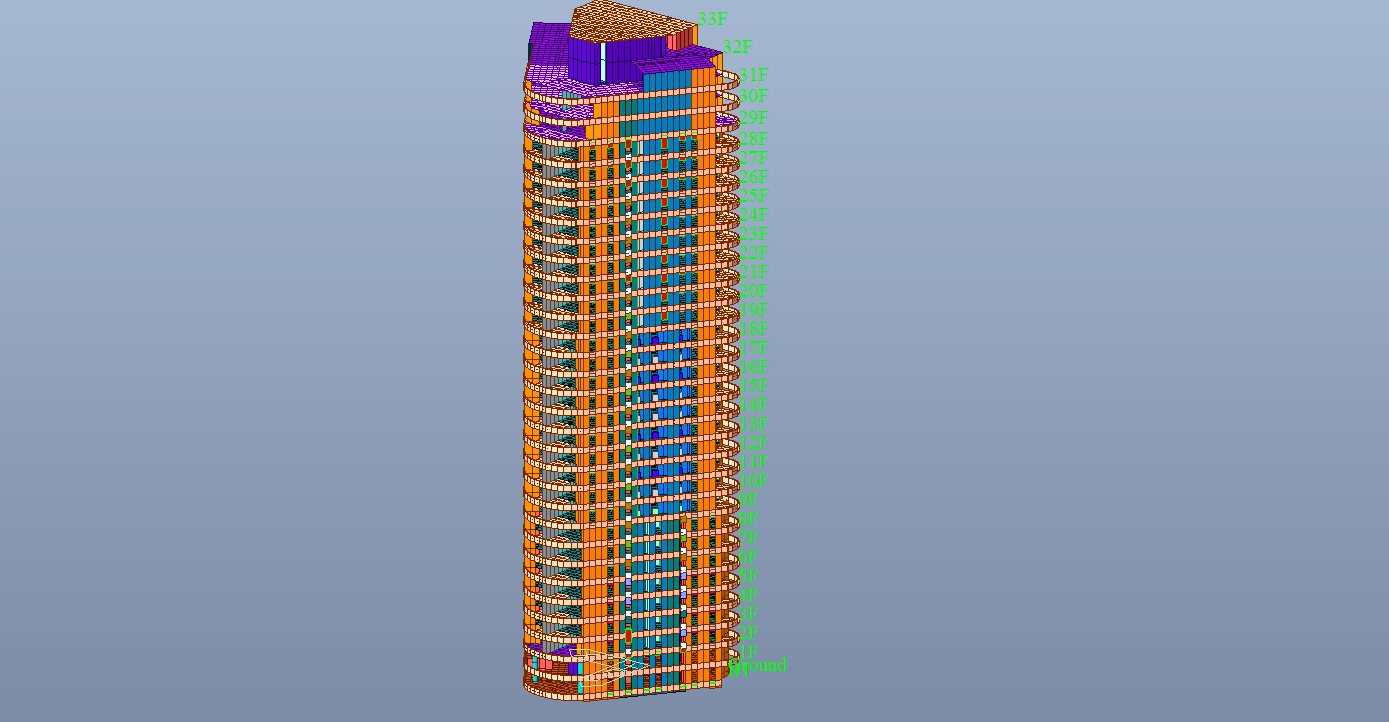
Task: Pick the 4F level label
Action: pos(748,595)
